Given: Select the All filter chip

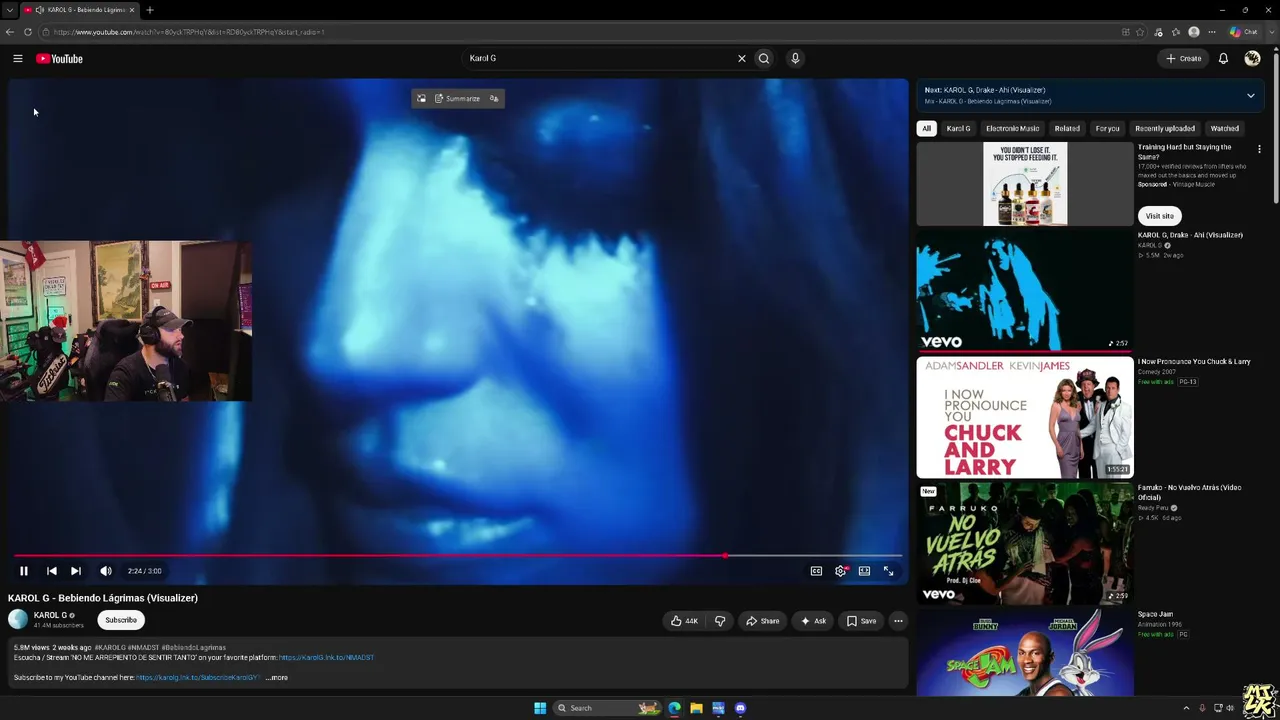Looking at the screenshot, I should pyautogui.click(x=927, y=128).
